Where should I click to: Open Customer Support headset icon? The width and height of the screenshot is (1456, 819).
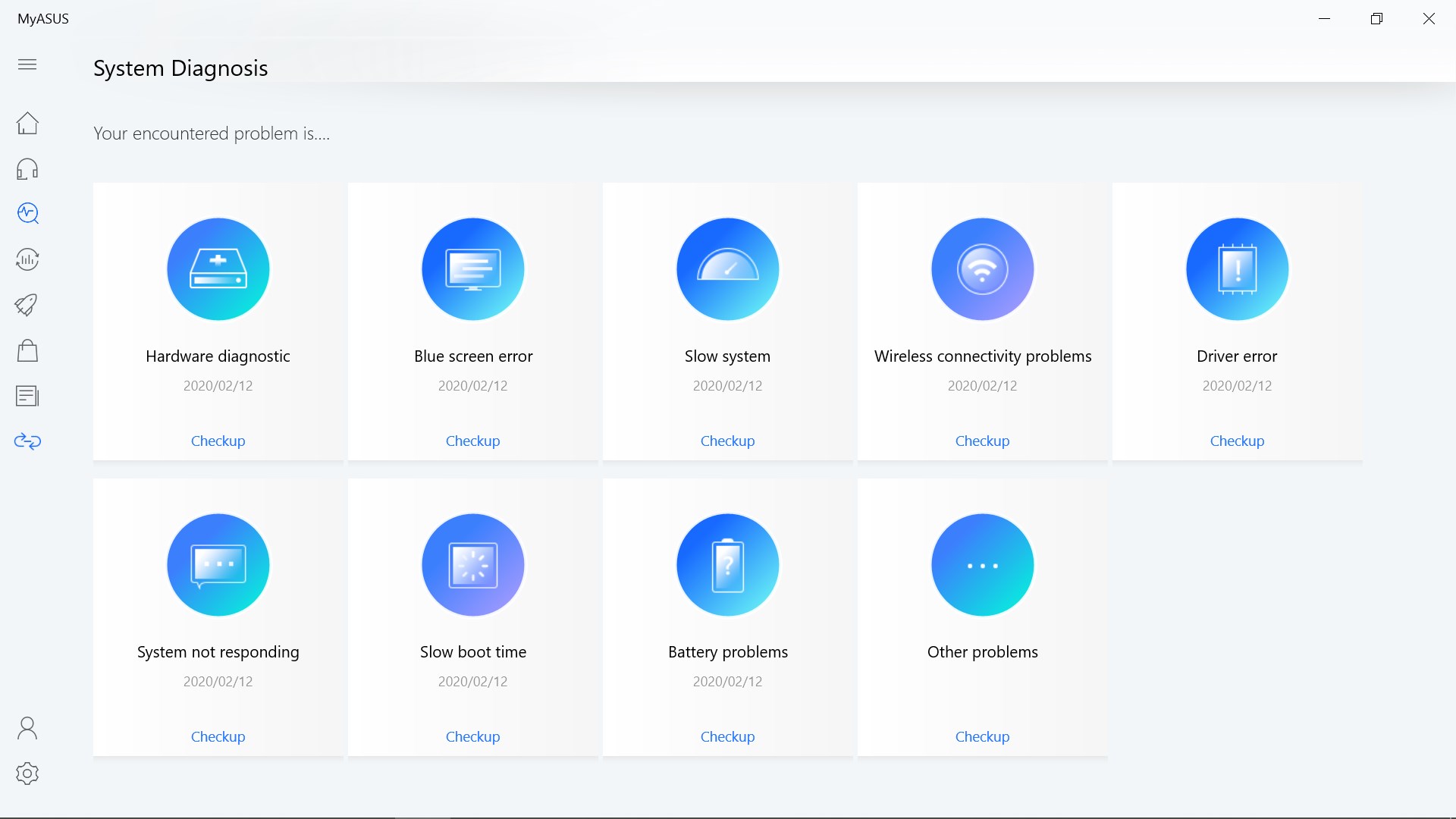(27, 168)
